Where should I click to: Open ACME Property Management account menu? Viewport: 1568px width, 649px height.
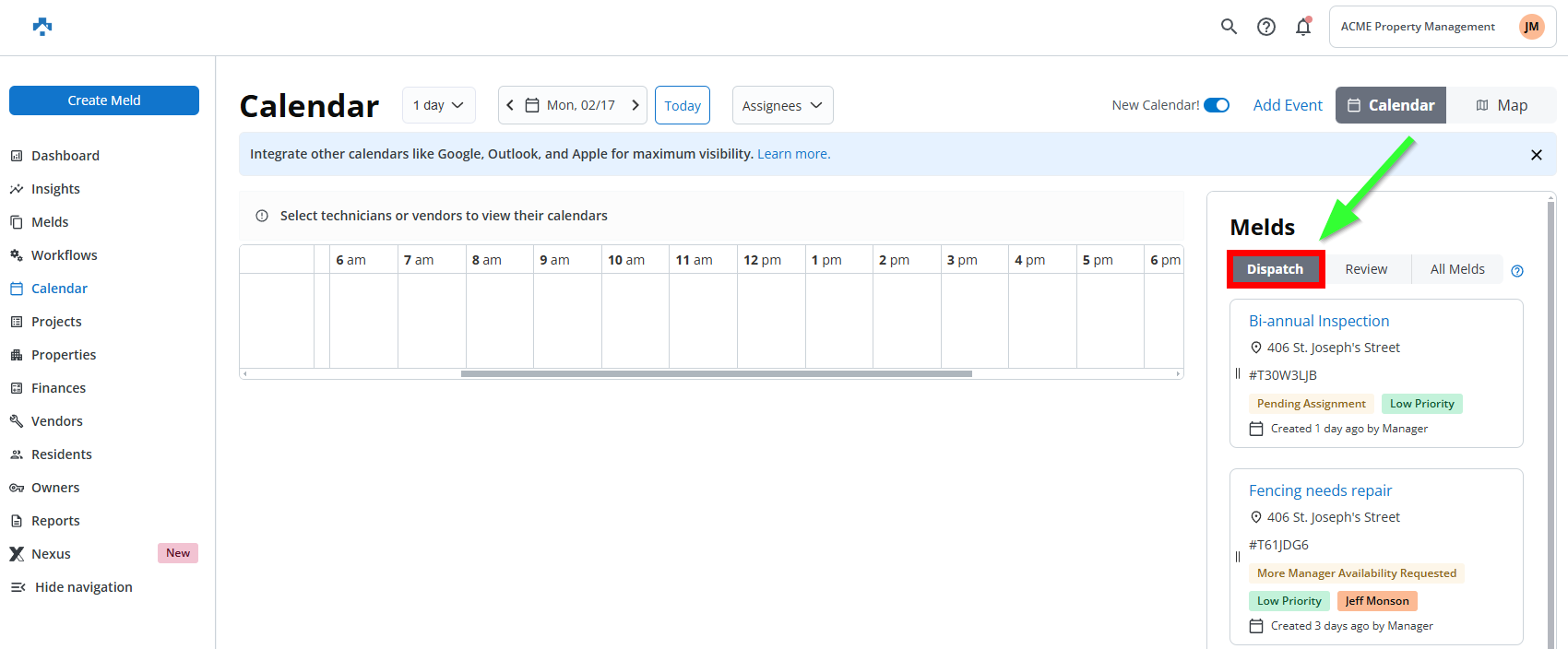click(1418, 27)
